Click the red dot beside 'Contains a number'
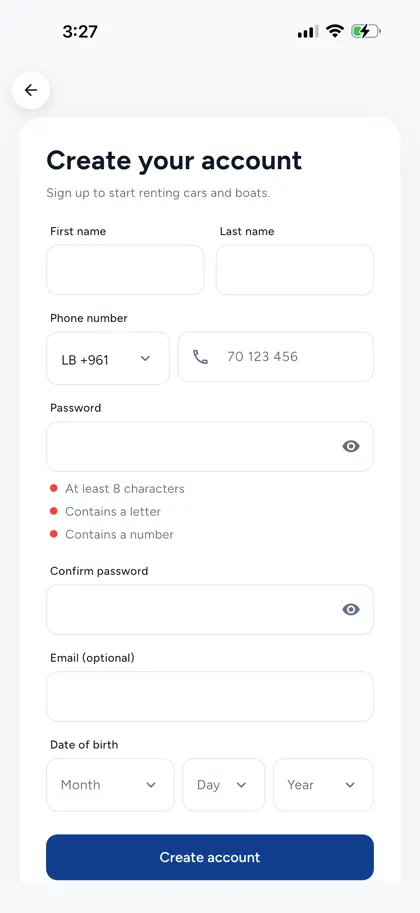This screenshot has height=913, width=420. [x=54, y=533]
